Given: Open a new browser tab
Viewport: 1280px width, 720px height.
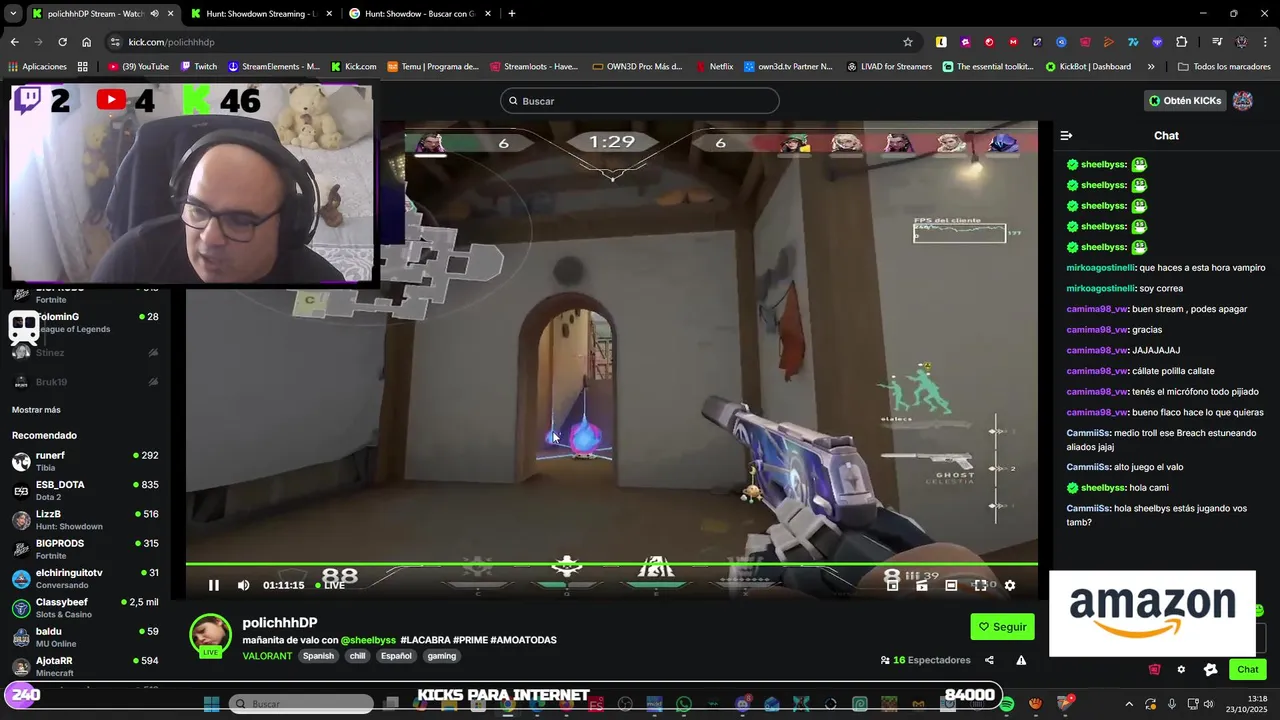Looking at the screenshot, I should [x=512, y=14].
